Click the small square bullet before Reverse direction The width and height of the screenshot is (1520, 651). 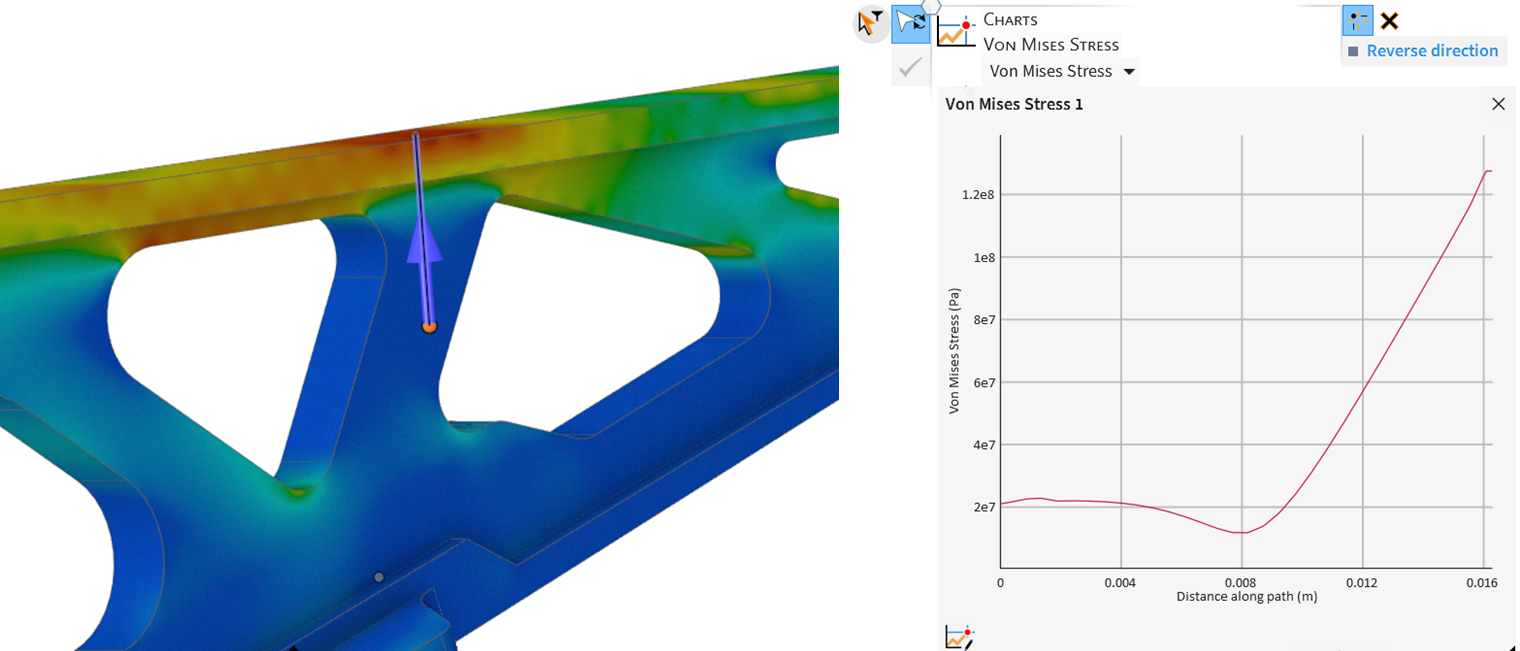(x=1353, y=51)
